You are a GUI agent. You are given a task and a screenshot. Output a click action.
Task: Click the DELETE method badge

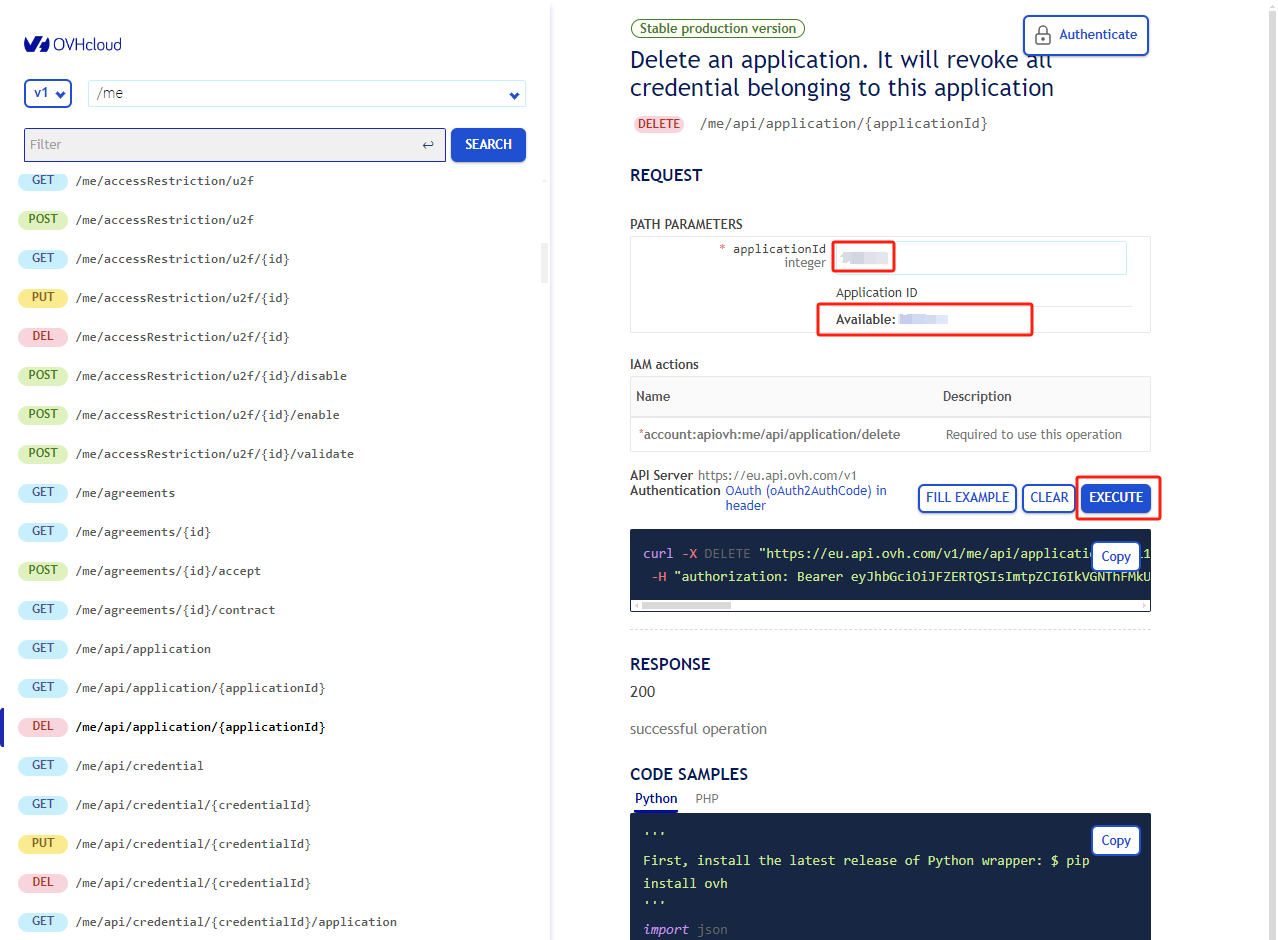coord(658,124)
